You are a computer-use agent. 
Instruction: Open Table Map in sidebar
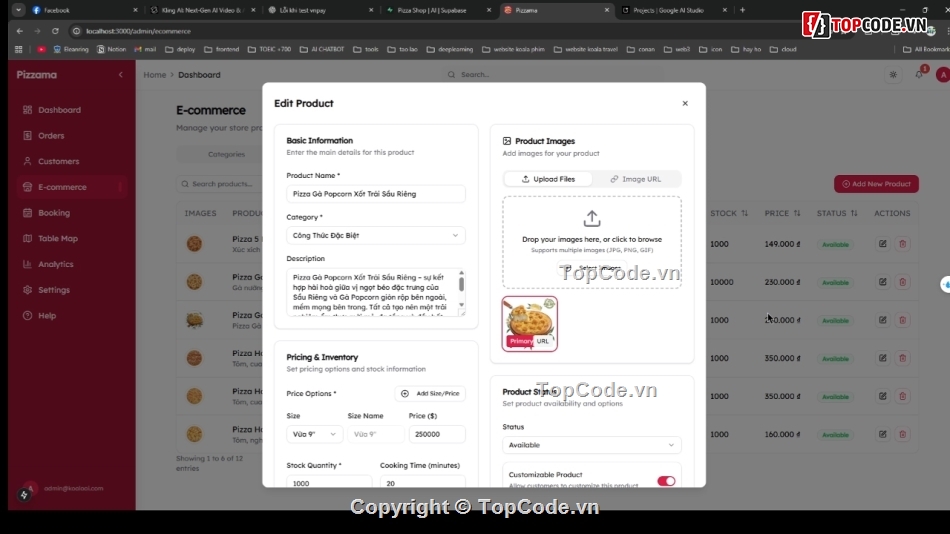[57, 239]
